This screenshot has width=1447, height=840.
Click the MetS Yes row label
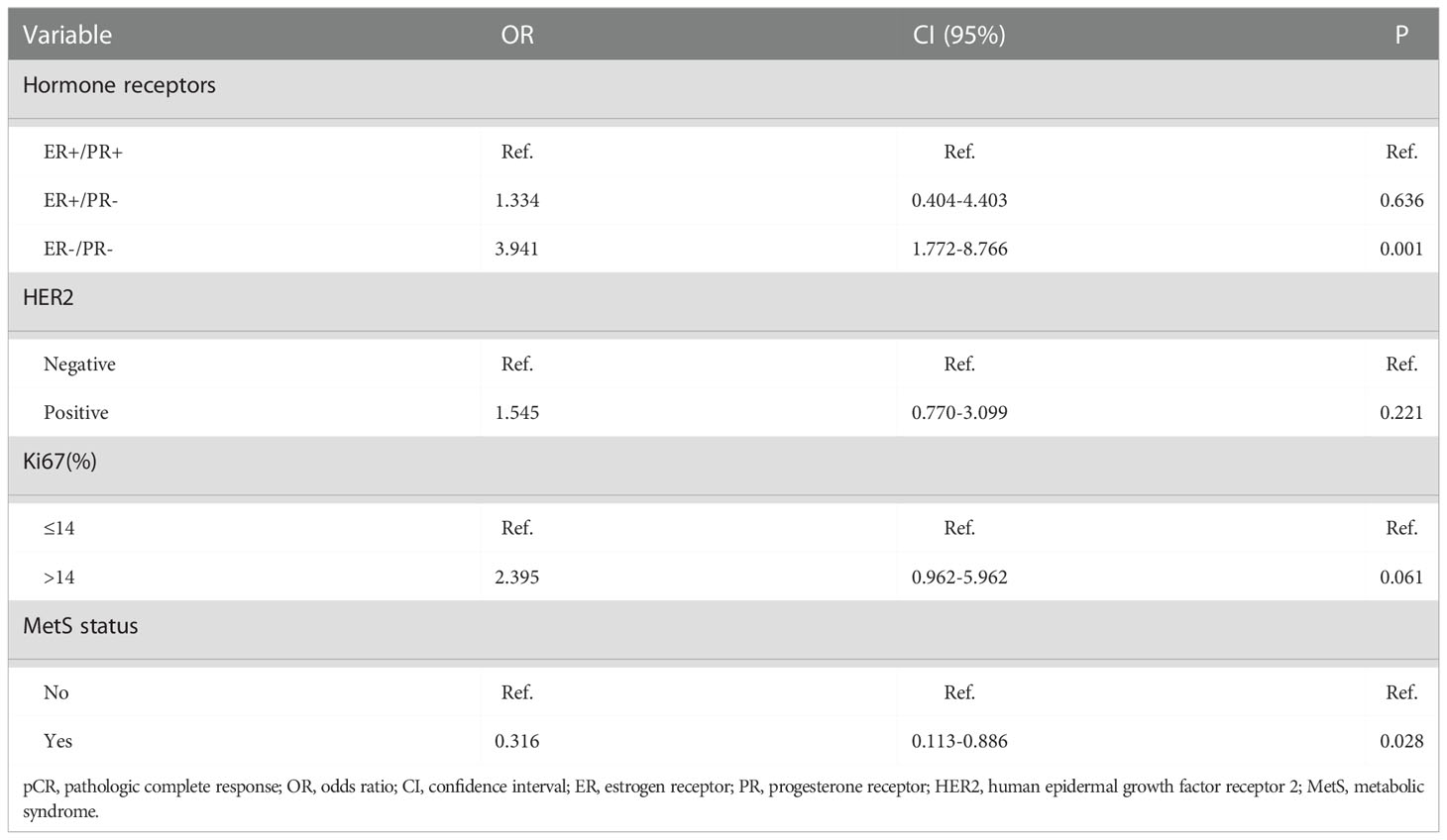click(x=57, y=741)
